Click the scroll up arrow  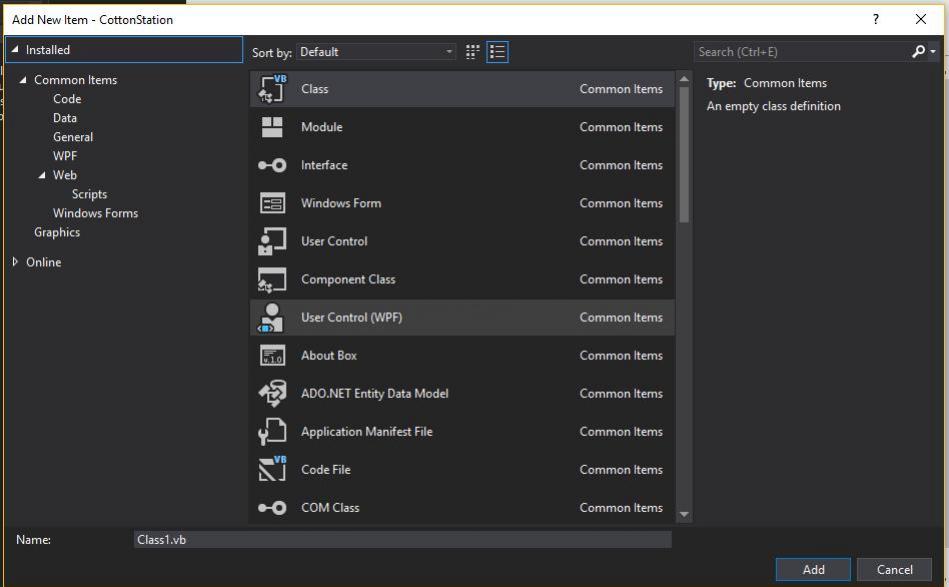pyautogui.click(x=684, y=79)
